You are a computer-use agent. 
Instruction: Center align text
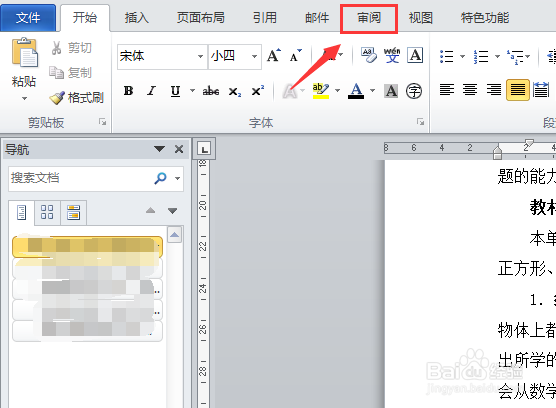[470, 90]
